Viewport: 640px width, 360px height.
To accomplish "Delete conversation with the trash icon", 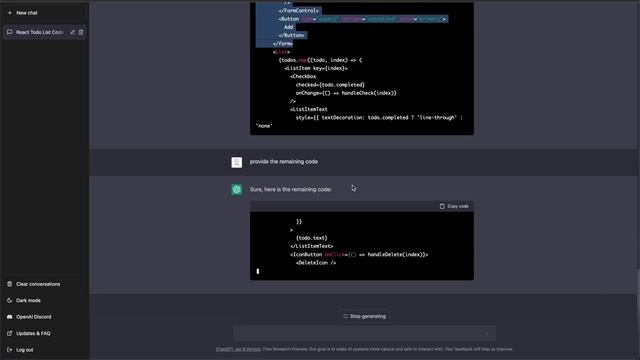I will [x=81, y=32].
